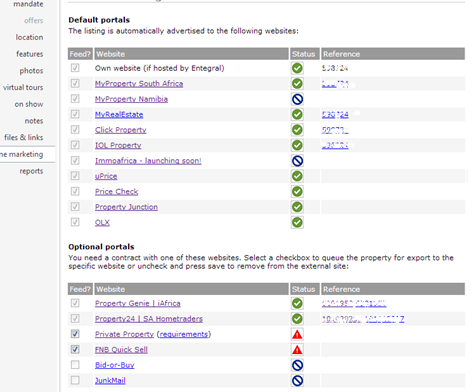Click the OLX feed checkbox
This screenshot has height=392, width=474.
tap(75, 222)
